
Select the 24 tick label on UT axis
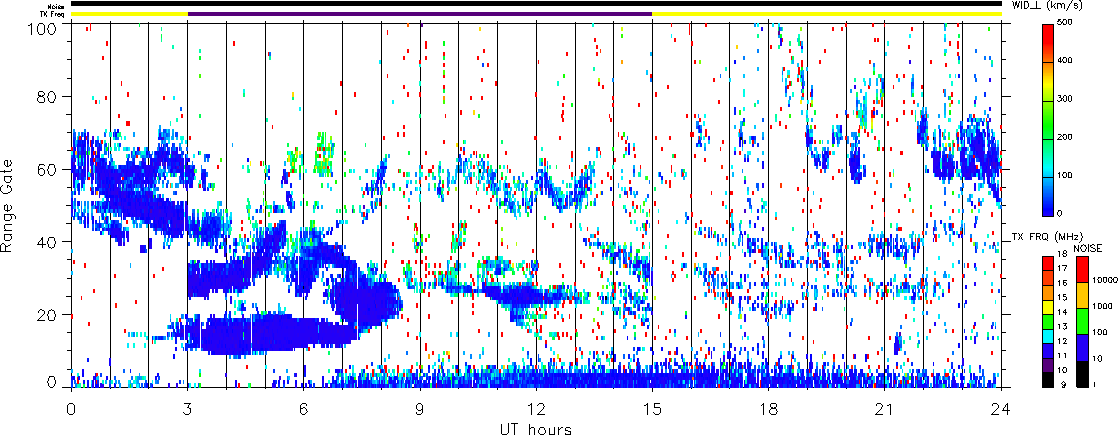click(x=1001, y=407)
